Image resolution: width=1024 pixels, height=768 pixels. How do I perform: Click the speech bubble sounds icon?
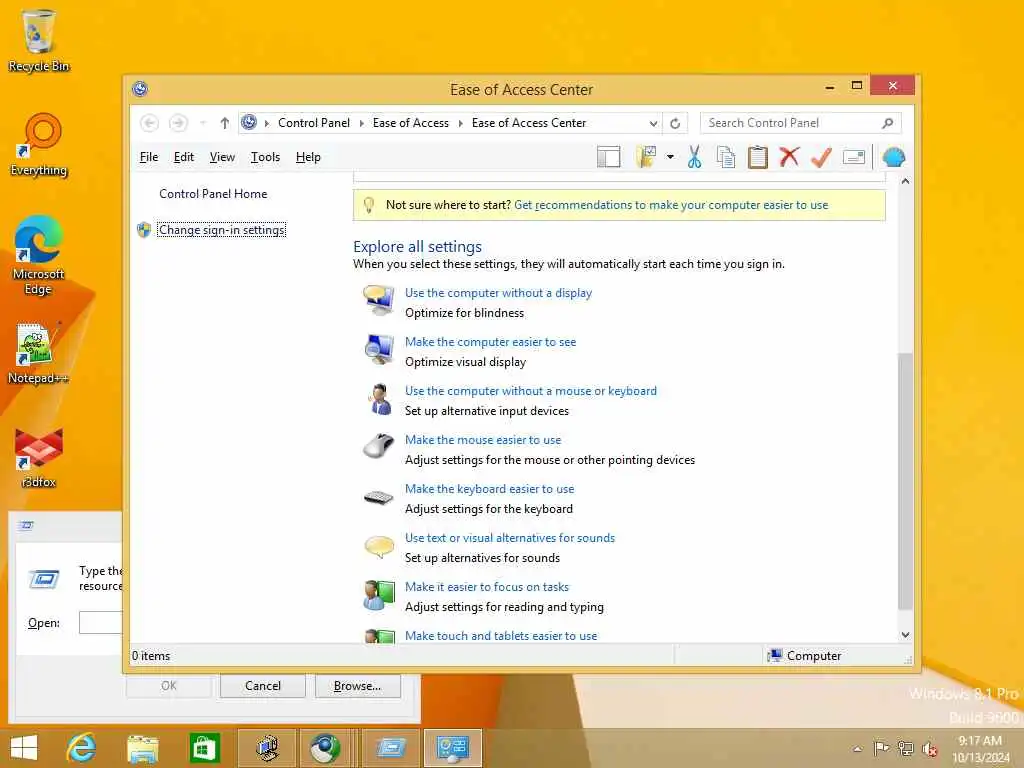tap(379, 547)
